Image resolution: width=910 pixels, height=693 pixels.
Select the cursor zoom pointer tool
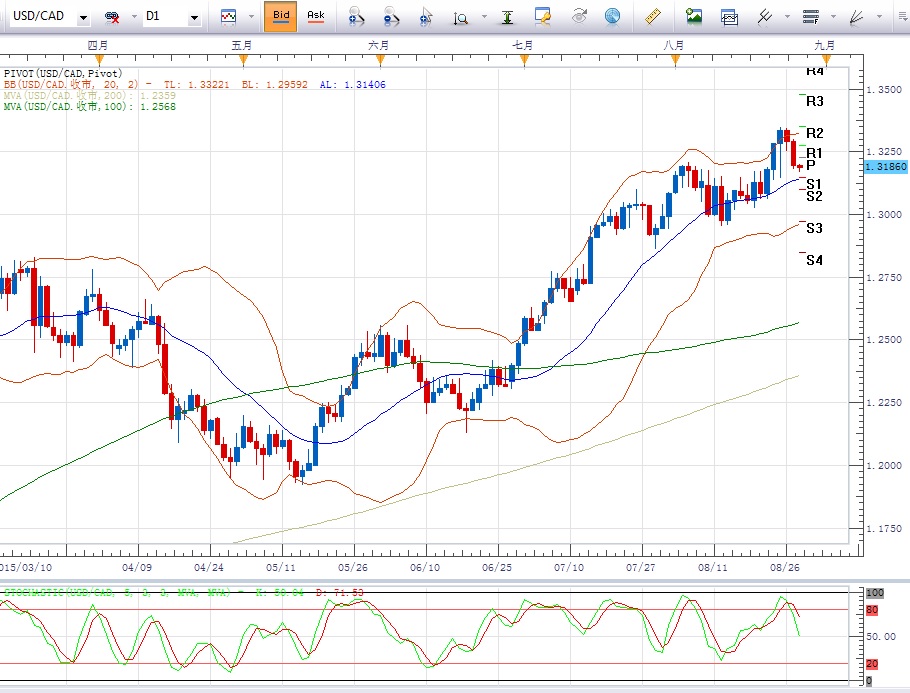coord(426,17)
